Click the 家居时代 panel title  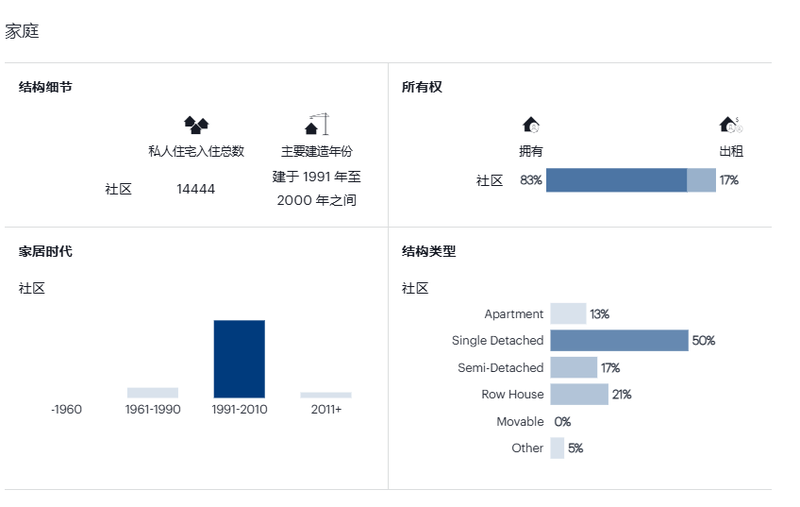[x=45, y=251]
